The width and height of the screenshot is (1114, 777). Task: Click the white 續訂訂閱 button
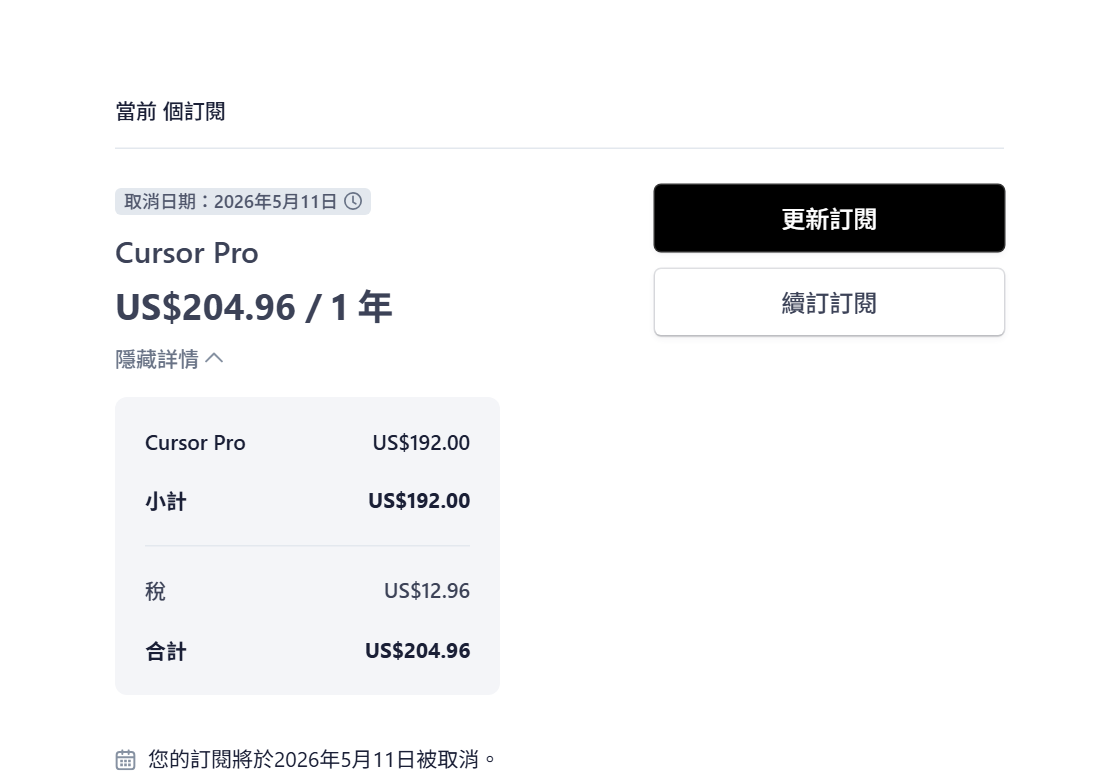(x=829, y=302)
